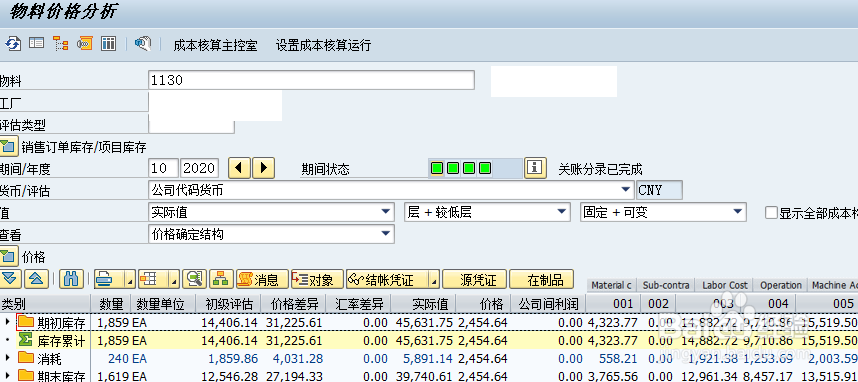Click the 39,740.61 actual value cell

coord(424,377)
